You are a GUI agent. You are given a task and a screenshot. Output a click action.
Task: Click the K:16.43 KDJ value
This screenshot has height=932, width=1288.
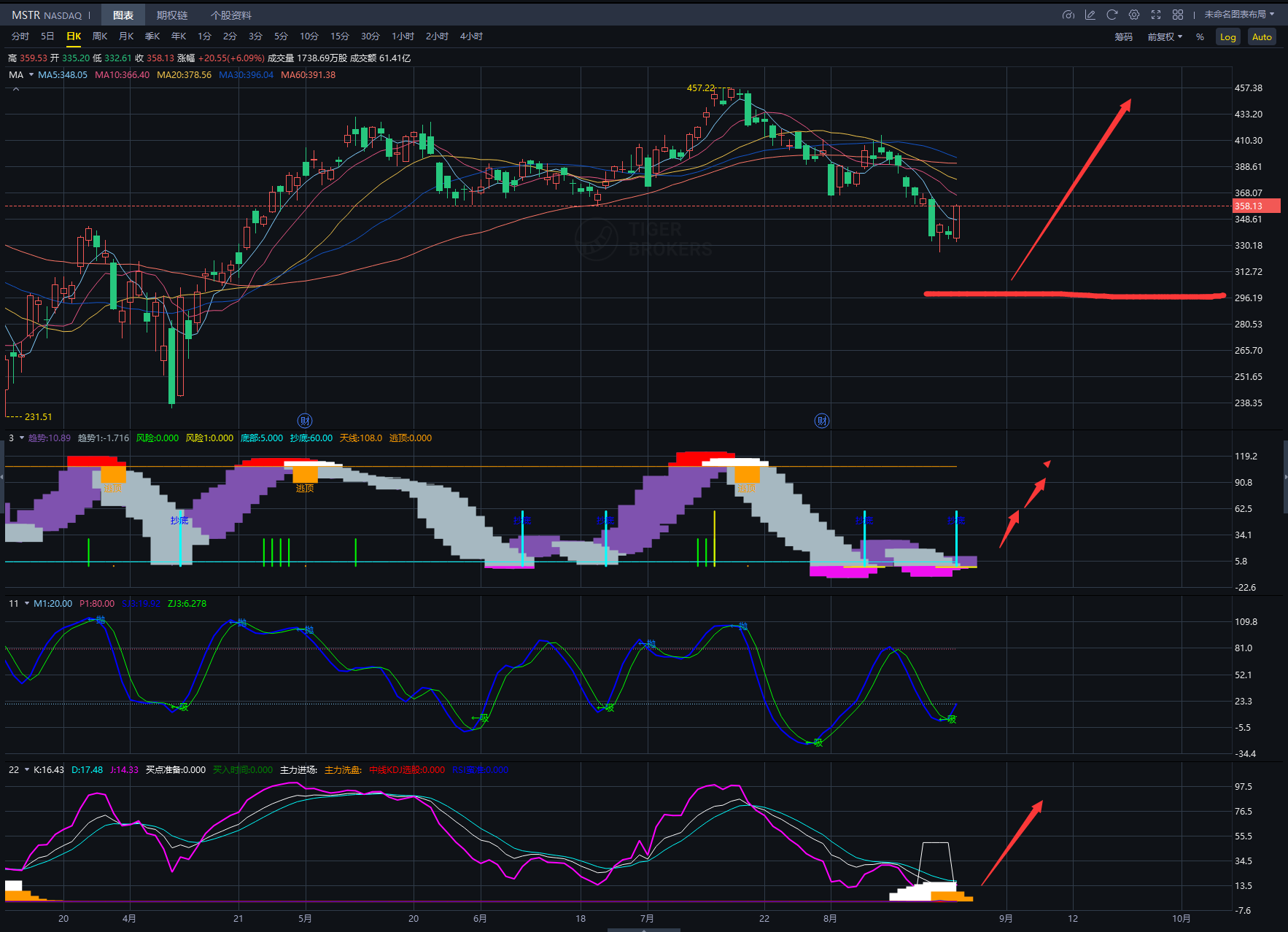click(49, 770)
